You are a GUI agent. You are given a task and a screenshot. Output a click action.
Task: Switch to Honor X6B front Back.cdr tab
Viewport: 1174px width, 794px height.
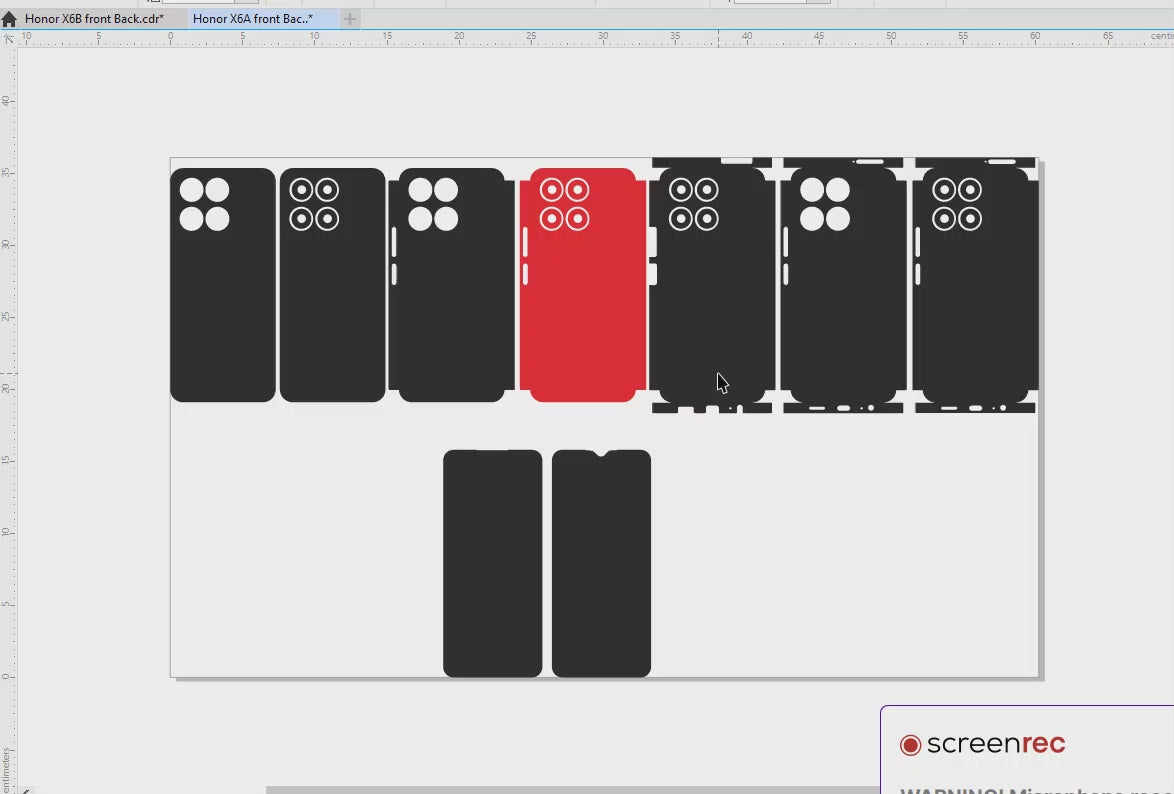(94, 19)
